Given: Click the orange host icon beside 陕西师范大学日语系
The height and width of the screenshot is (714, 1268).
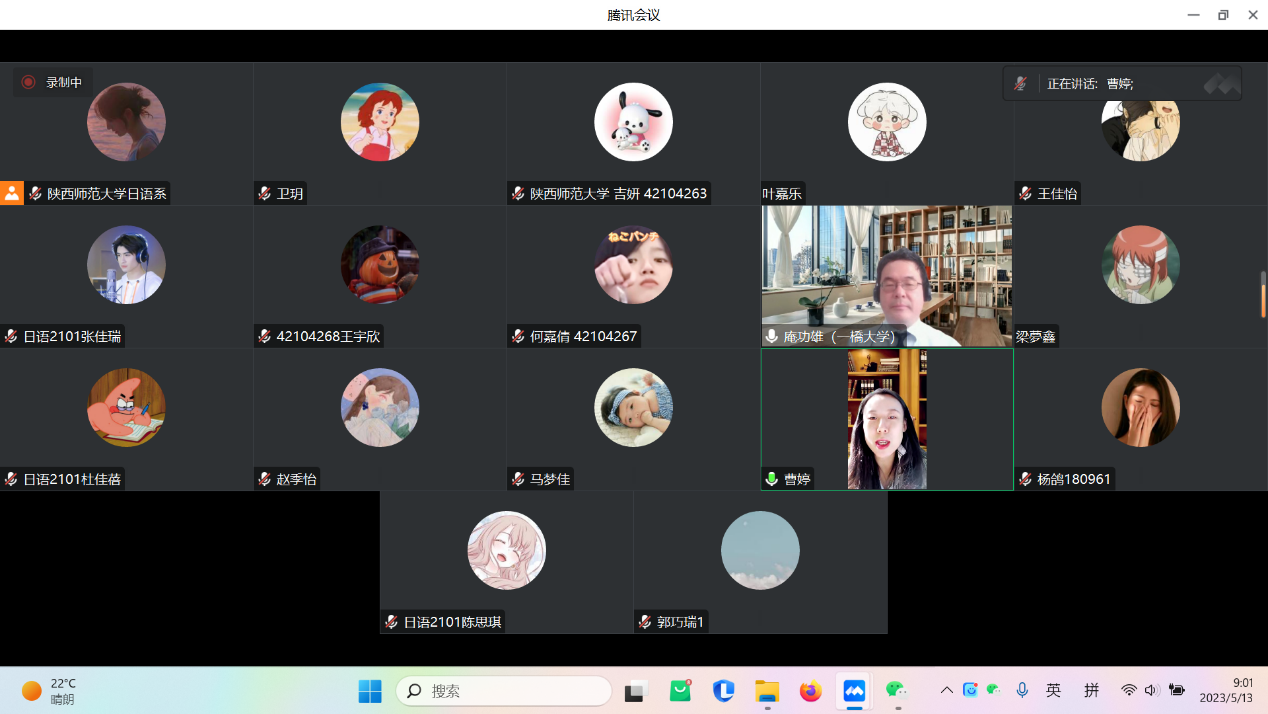Looking at the screenshot, I should pyautogui.click(x=11, y=193).
